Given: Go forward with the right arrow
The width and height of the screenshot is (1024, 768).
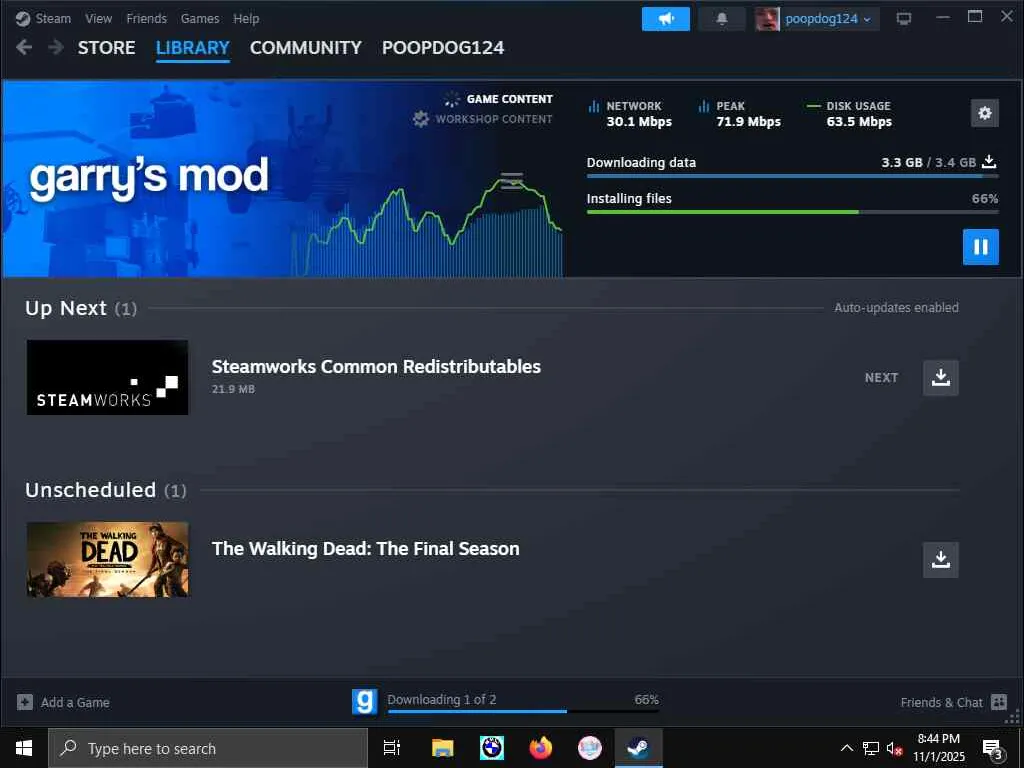Looking at the screenshot, I should [56, 47].
